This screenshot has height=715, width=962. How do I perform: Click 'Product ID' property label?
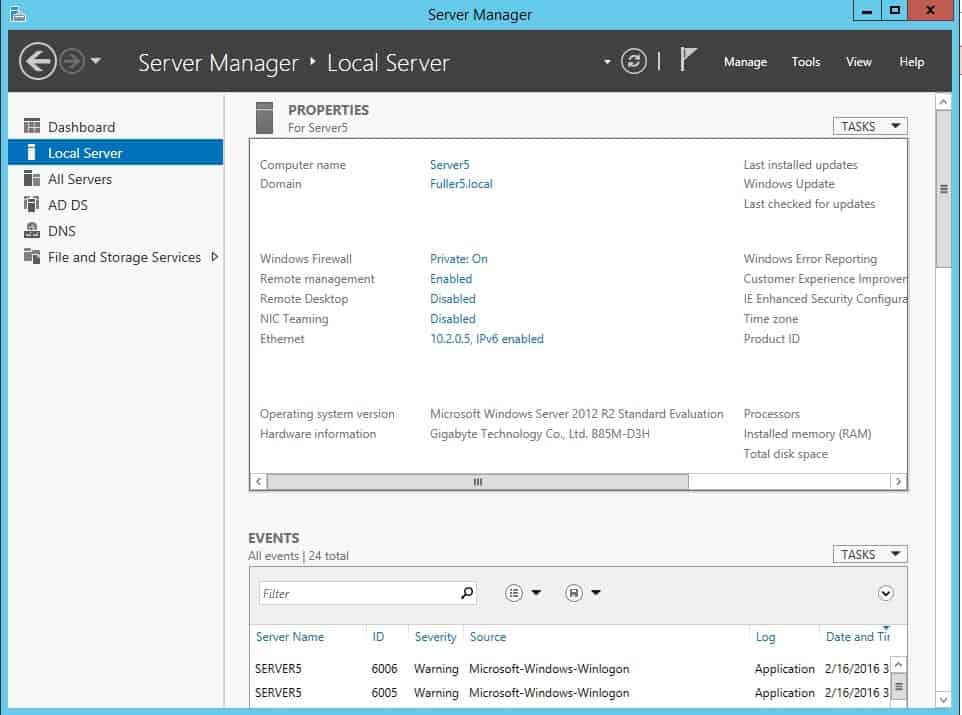(x=771, y=339)
